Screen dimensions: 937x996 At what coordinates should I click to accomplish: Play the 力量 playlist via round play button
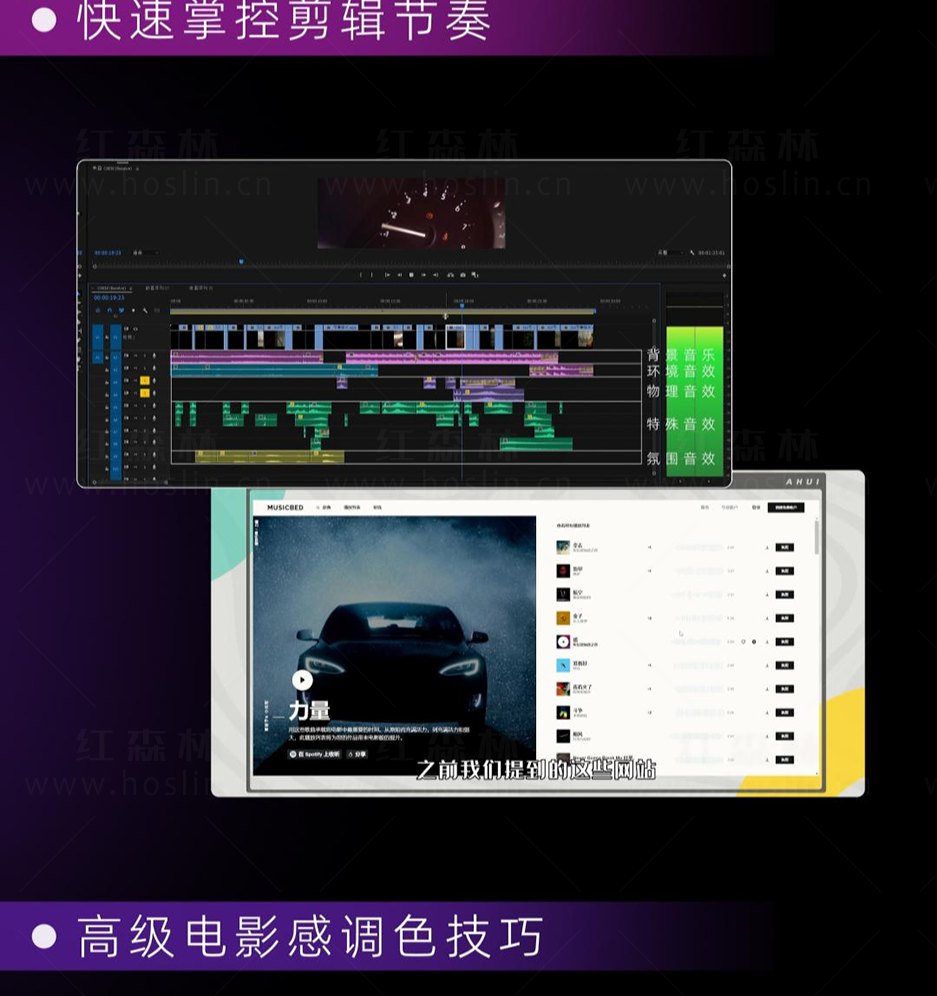coord(302,680)
